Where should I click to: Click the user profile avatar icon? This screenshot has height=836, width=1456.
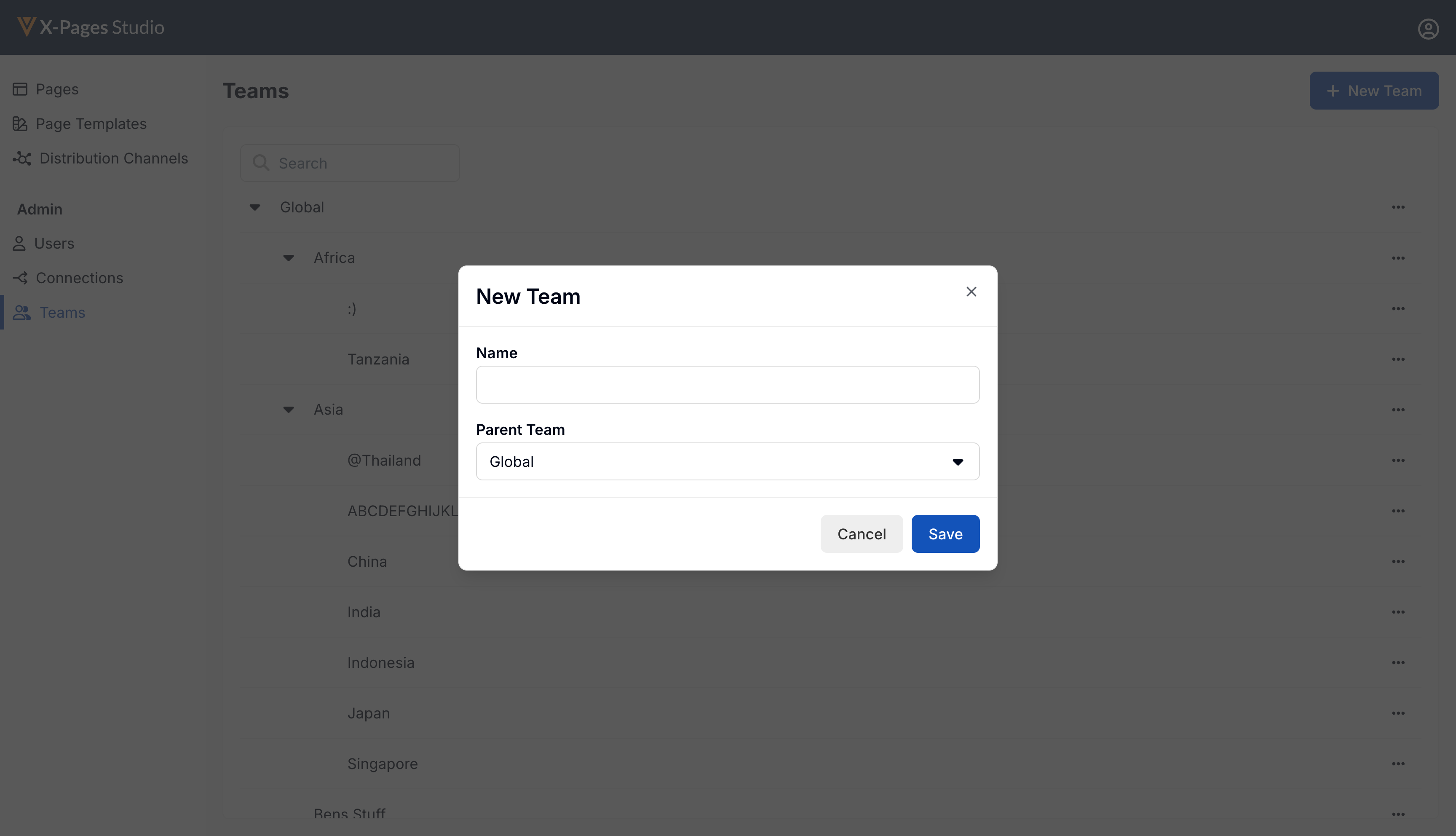coord(1428,29)
